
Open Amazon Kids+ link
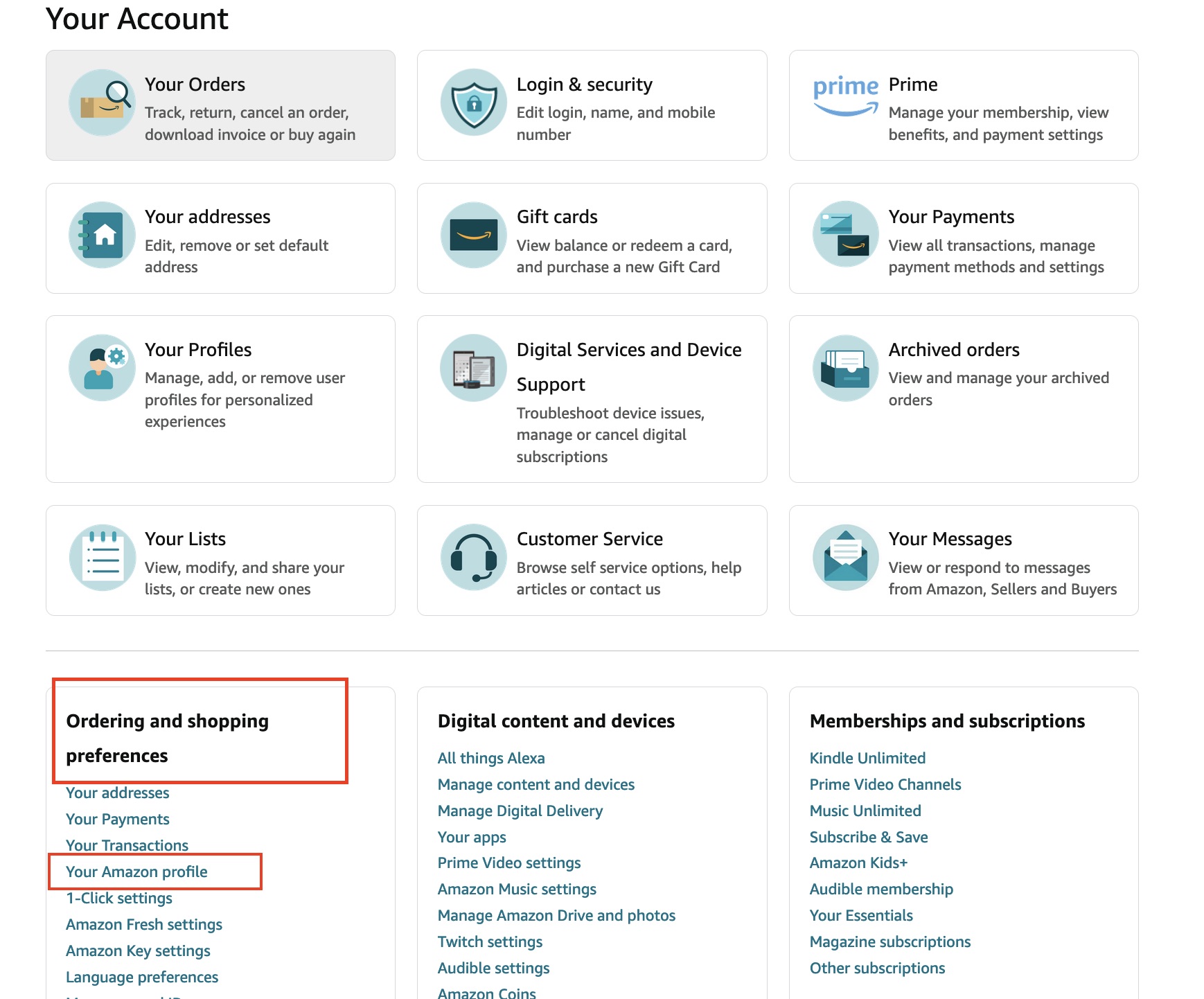[x=858, y=863]
